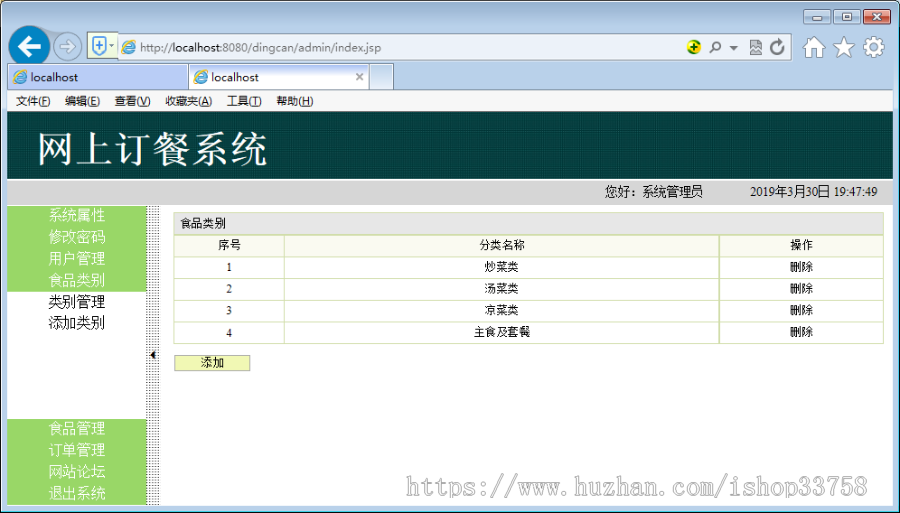Open the 添加类别 sidebar link
The width and height of the screenshot is (900, 513).
point(76,322)
